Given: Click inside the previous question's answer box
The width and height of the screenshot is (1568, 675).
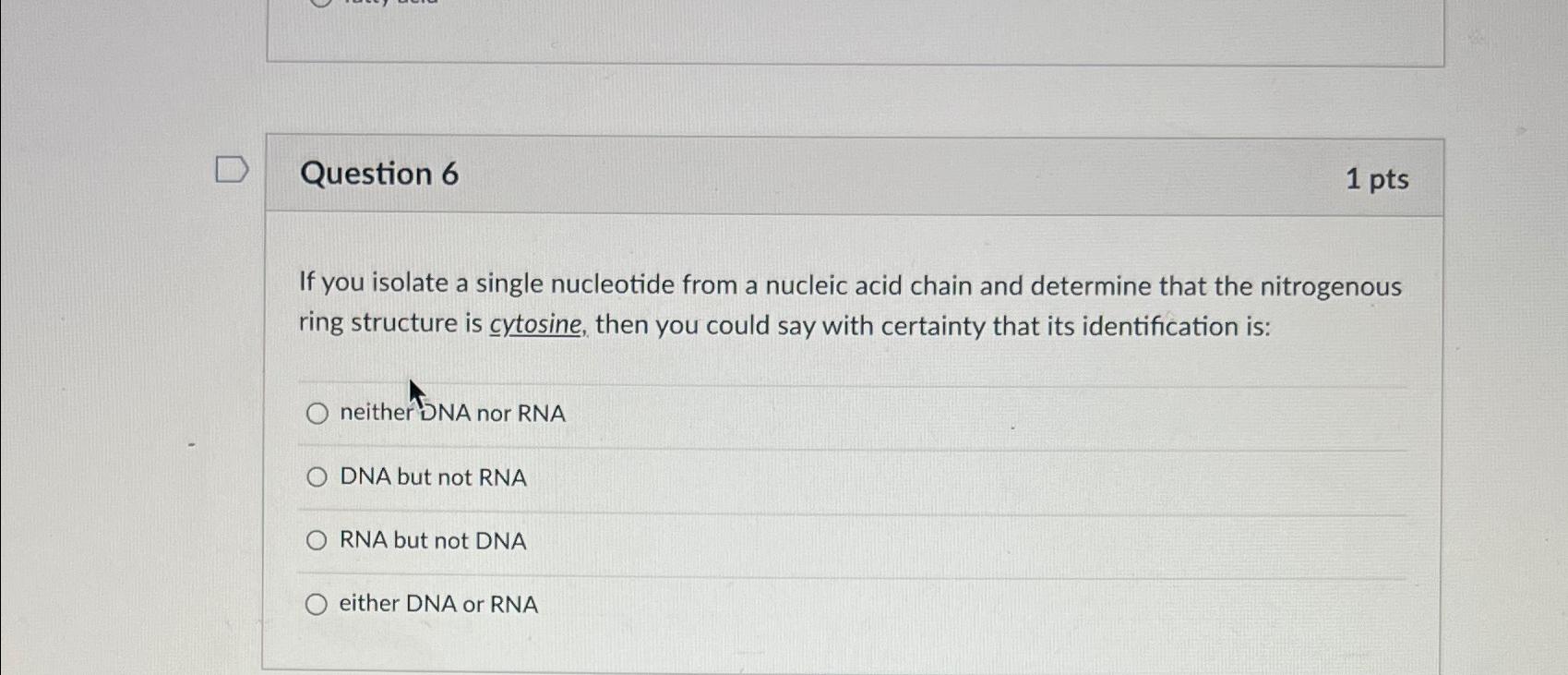Looking at the screenshot, I should click(x=831, y=32).
